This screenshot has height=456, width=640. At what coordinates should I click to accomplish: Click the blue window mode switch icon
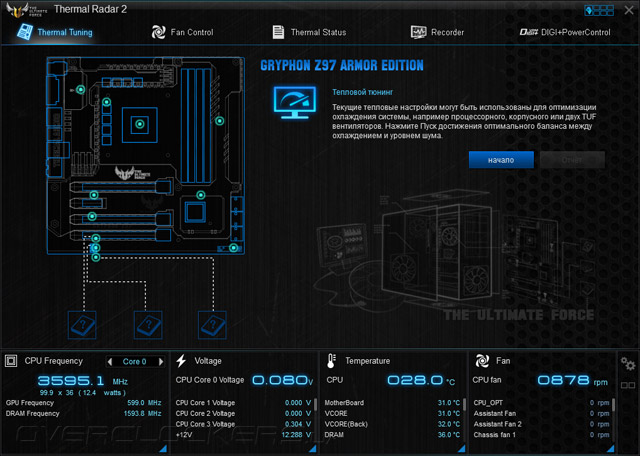tap(599, 10)
